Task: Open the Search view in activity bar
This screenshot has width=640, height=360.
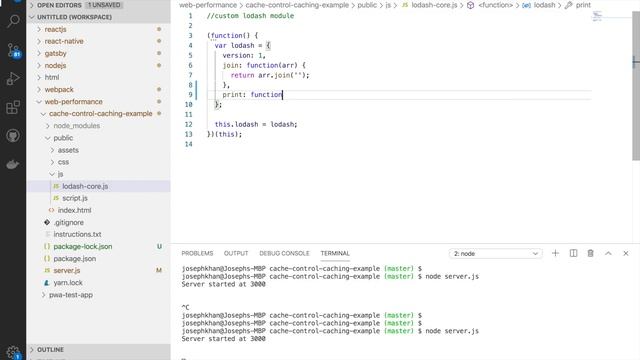Action: click(x=13, y=21)
